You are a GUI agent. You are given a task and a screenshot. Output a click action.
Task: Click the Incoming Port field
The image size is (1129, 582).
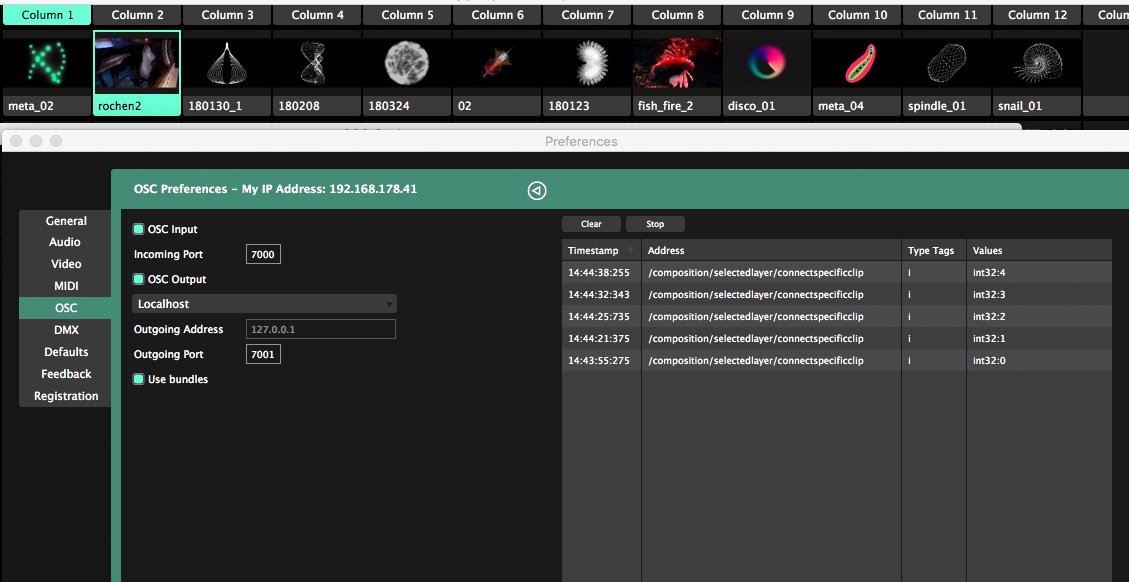(263, 255)
